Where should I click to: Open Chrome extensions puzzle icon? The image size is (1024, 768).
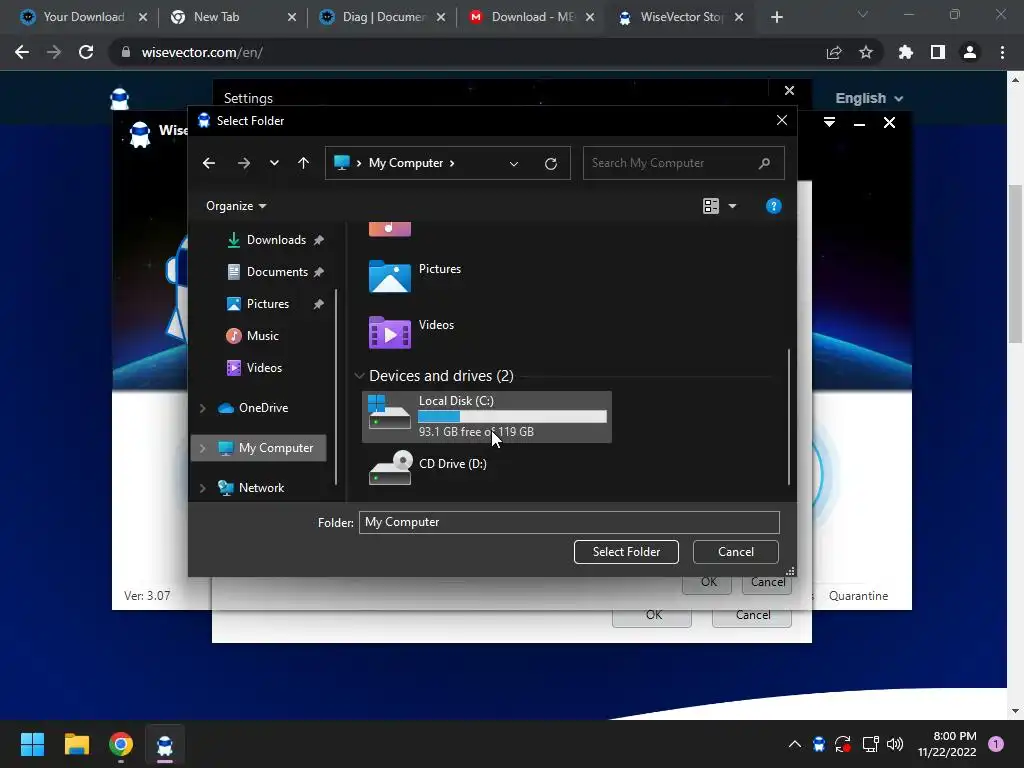[905, 52]
